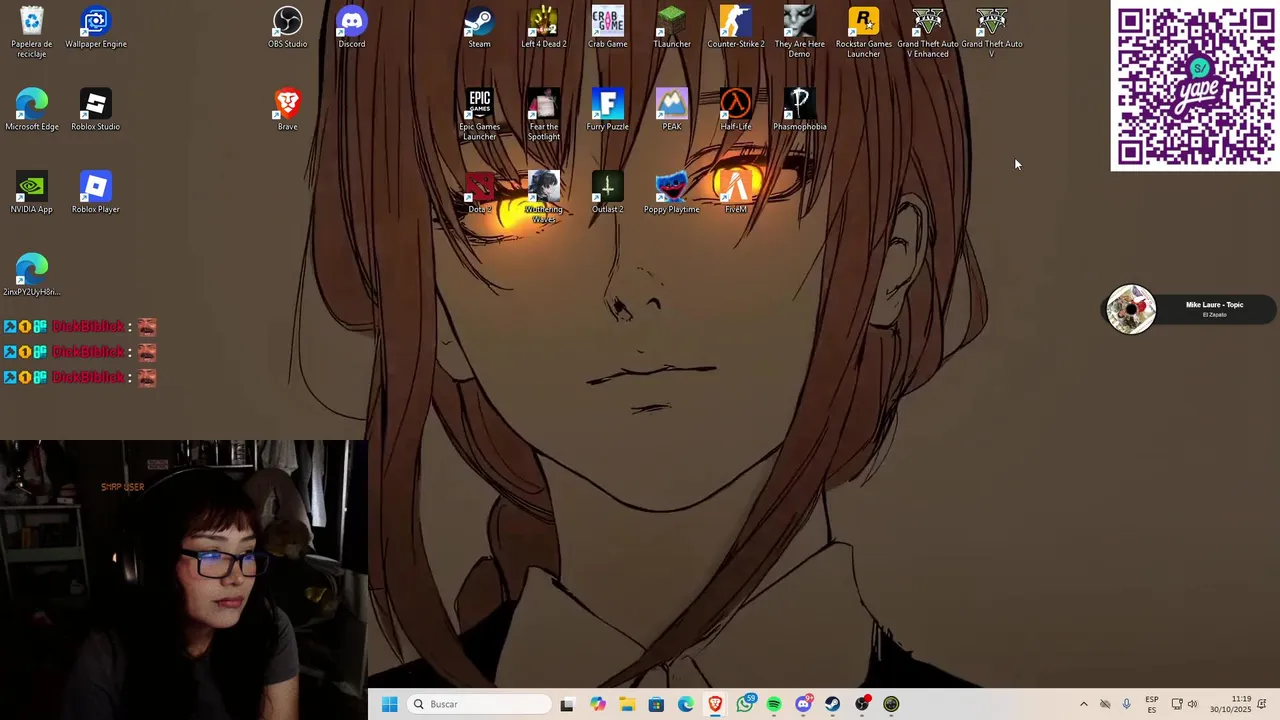The width and height of the screenshot is (1280, 720).
Task: Select the Dota 2 desktop icon
Action: pos(480,193)
